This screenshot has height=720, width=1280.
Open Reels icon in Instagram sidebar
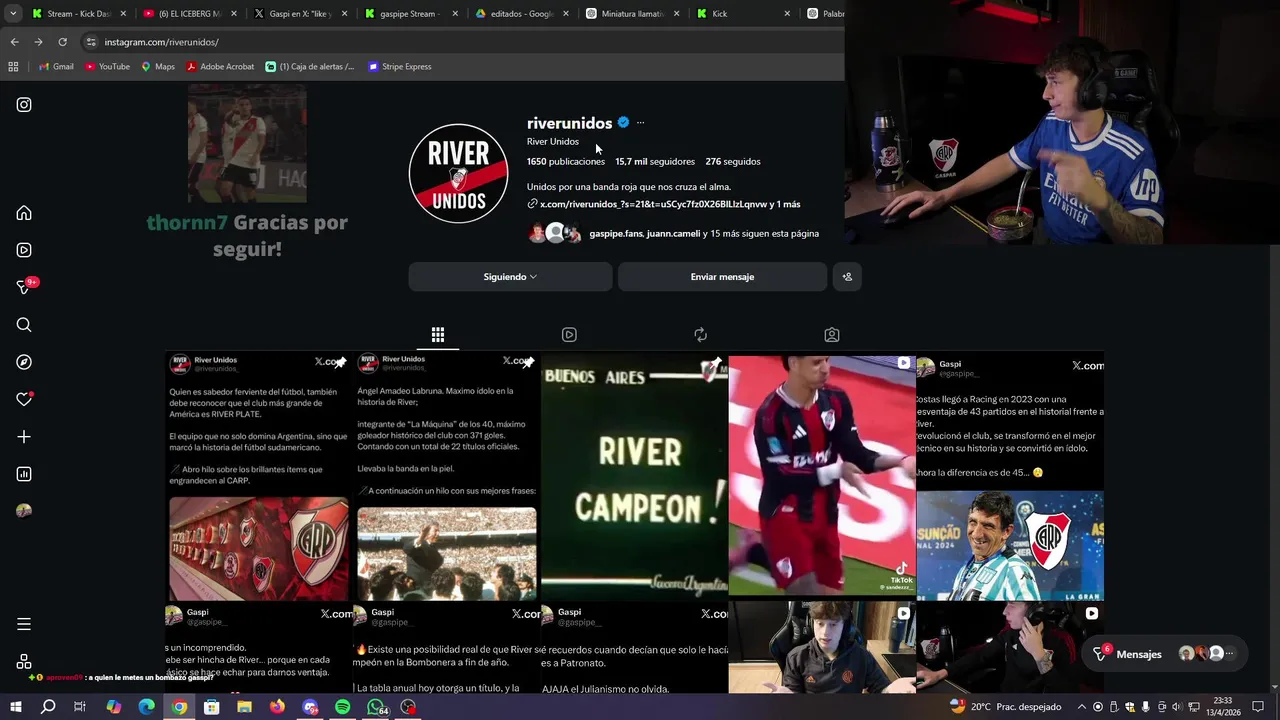click(24, 250)
